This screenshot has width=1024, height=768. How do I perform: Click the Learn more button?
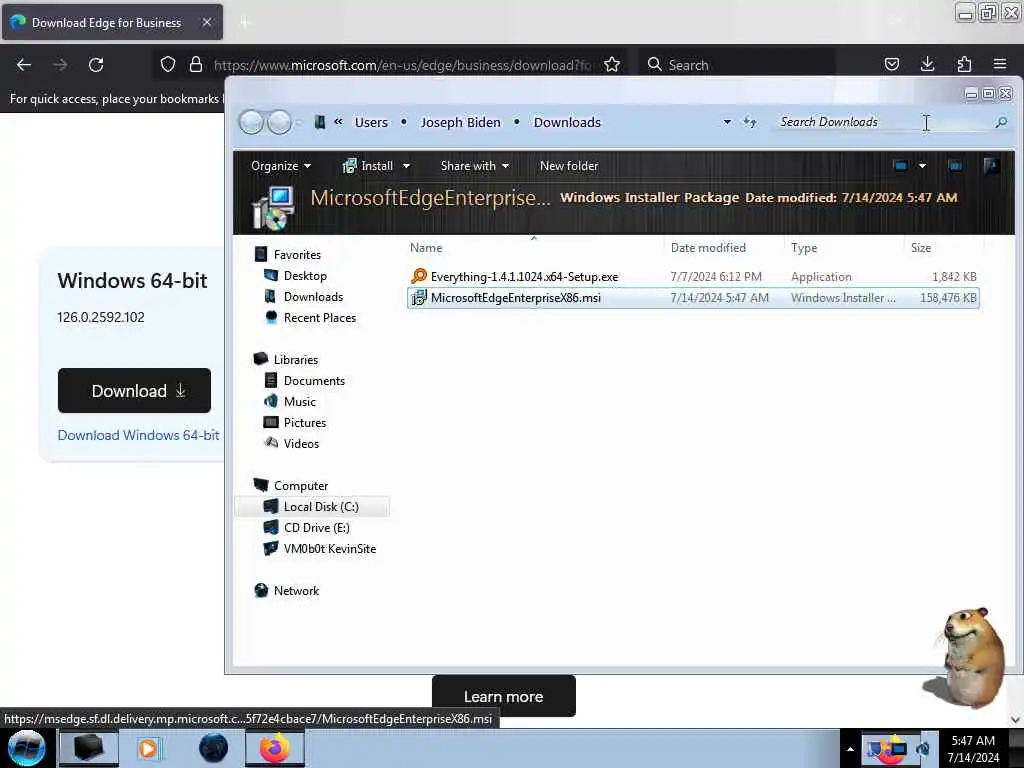click(504, 696)
